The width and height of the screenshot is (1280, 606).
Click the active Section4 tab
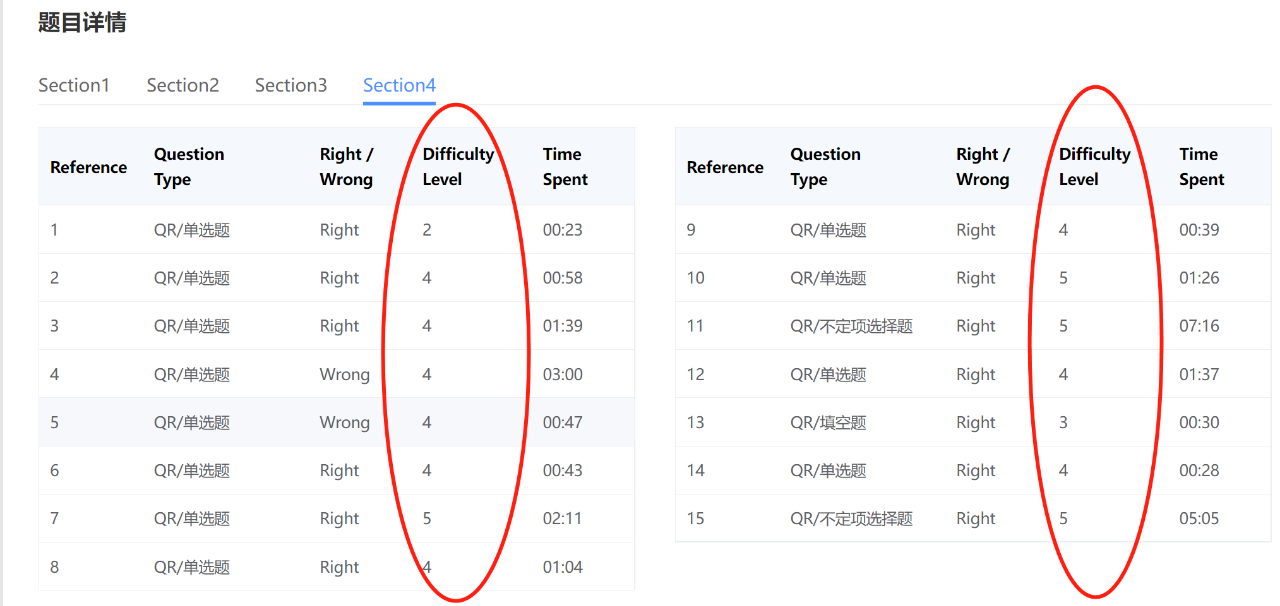click(x=399, y=85)
